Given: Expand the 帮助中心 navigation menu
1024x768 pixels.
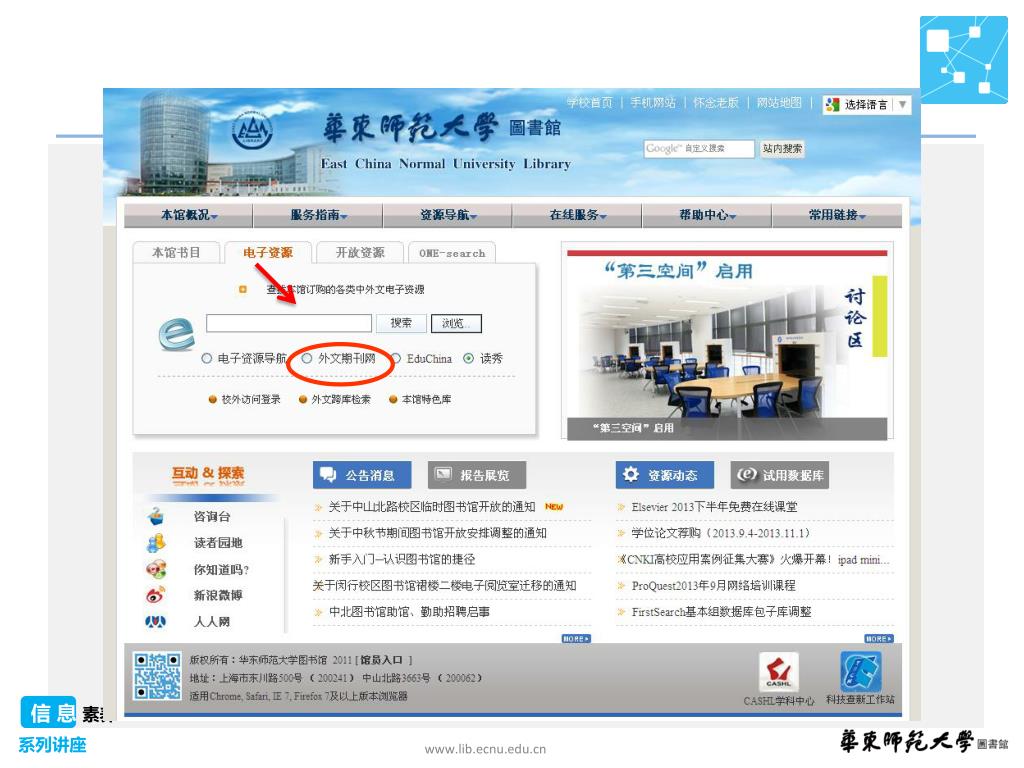Looking at the screenshot, I should 707,215.
